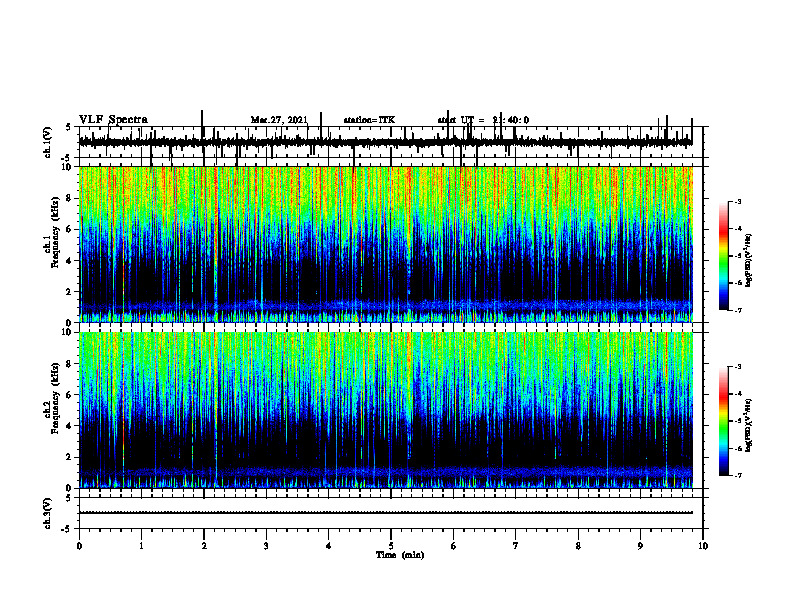Click the time axis tick label "7"
This screenshot has width=792, height=612.
(x=516, y=546)
